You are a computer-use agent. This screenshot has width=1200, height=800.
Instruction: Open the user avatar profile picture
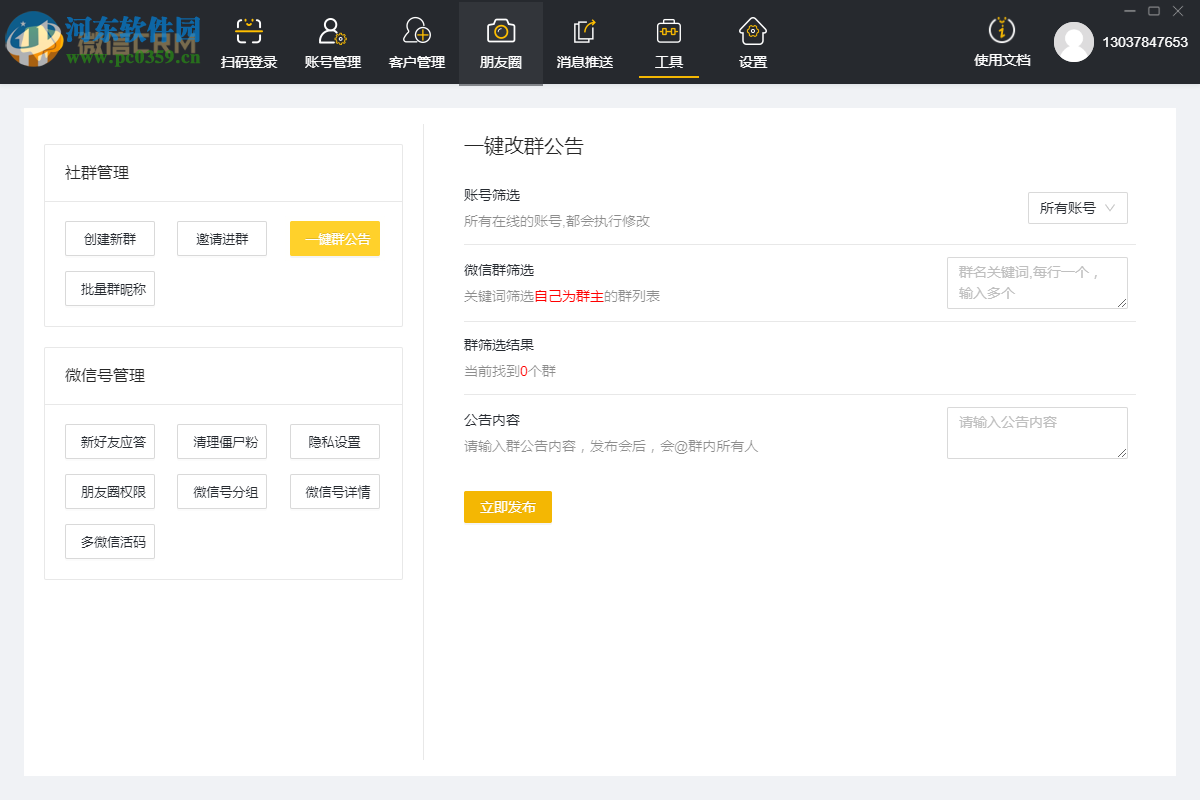tap(1074, 43)
